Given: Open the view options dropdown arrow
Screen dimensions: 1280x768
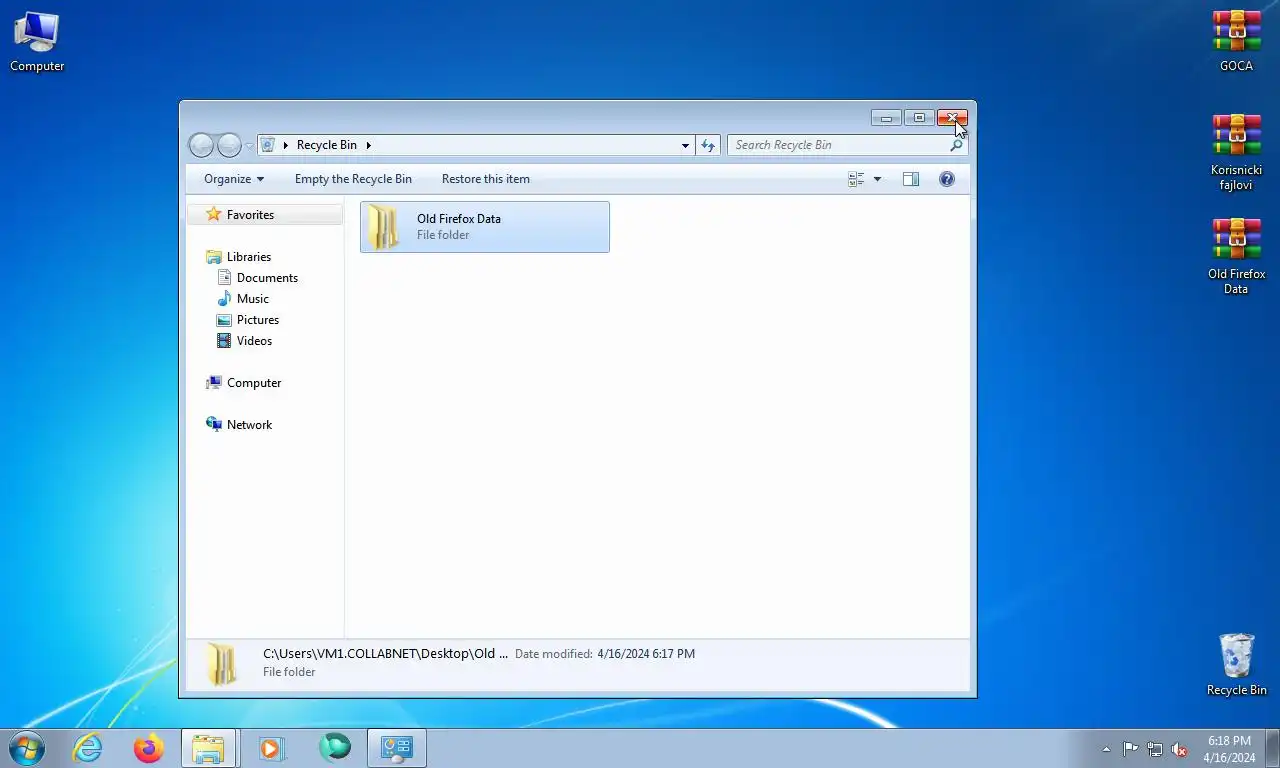Looking at the screenshot, I should coord(878,179).
